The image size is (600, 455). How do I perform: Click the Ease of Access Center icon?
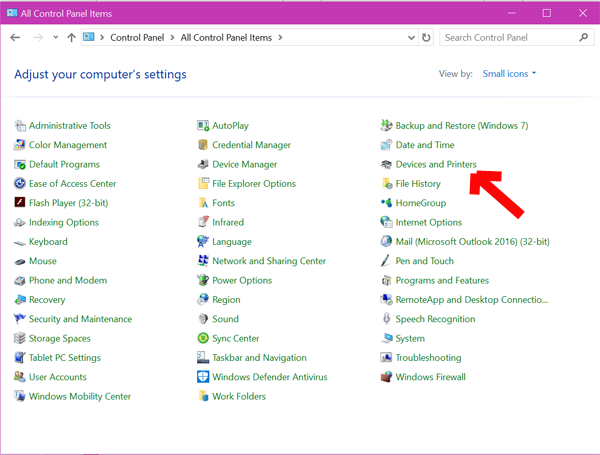(x=20, y=184)
